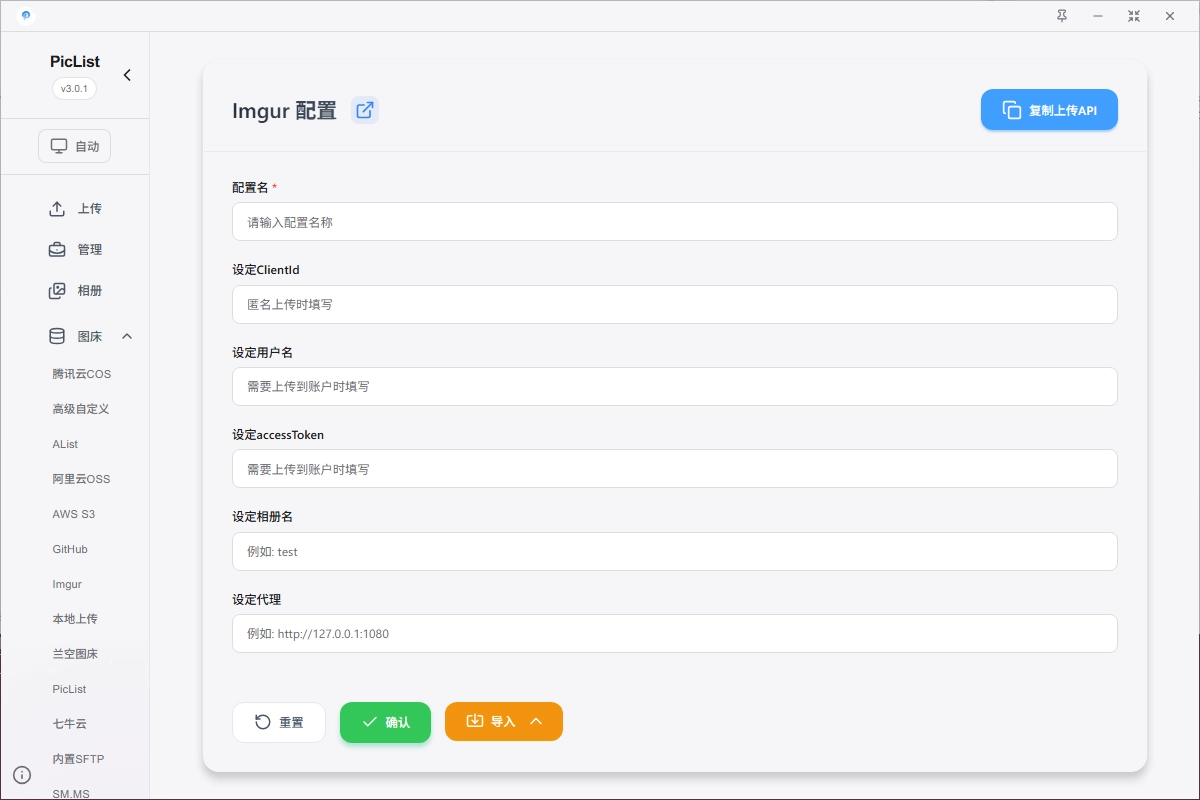Screen dimensions: 1200x800
Task: Select GitHub picture bed
Action: 70,549
